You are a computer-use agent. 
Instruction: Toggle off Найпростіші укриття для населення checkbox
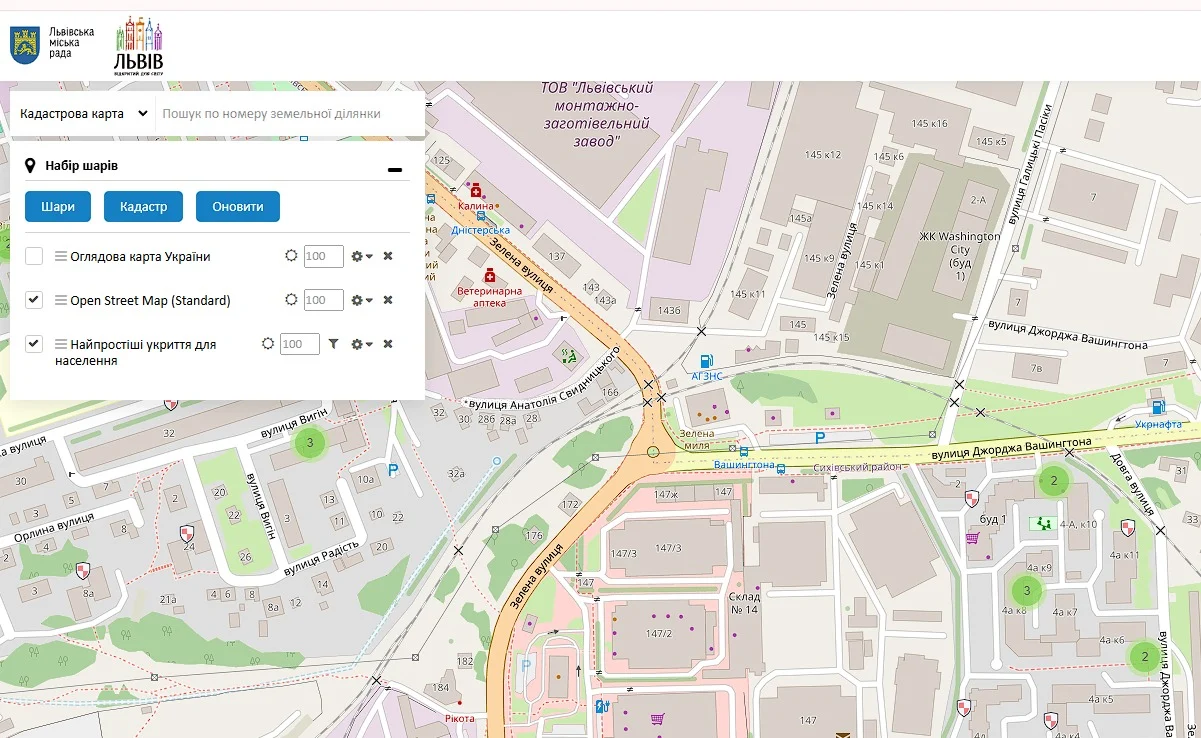point(34,344)
